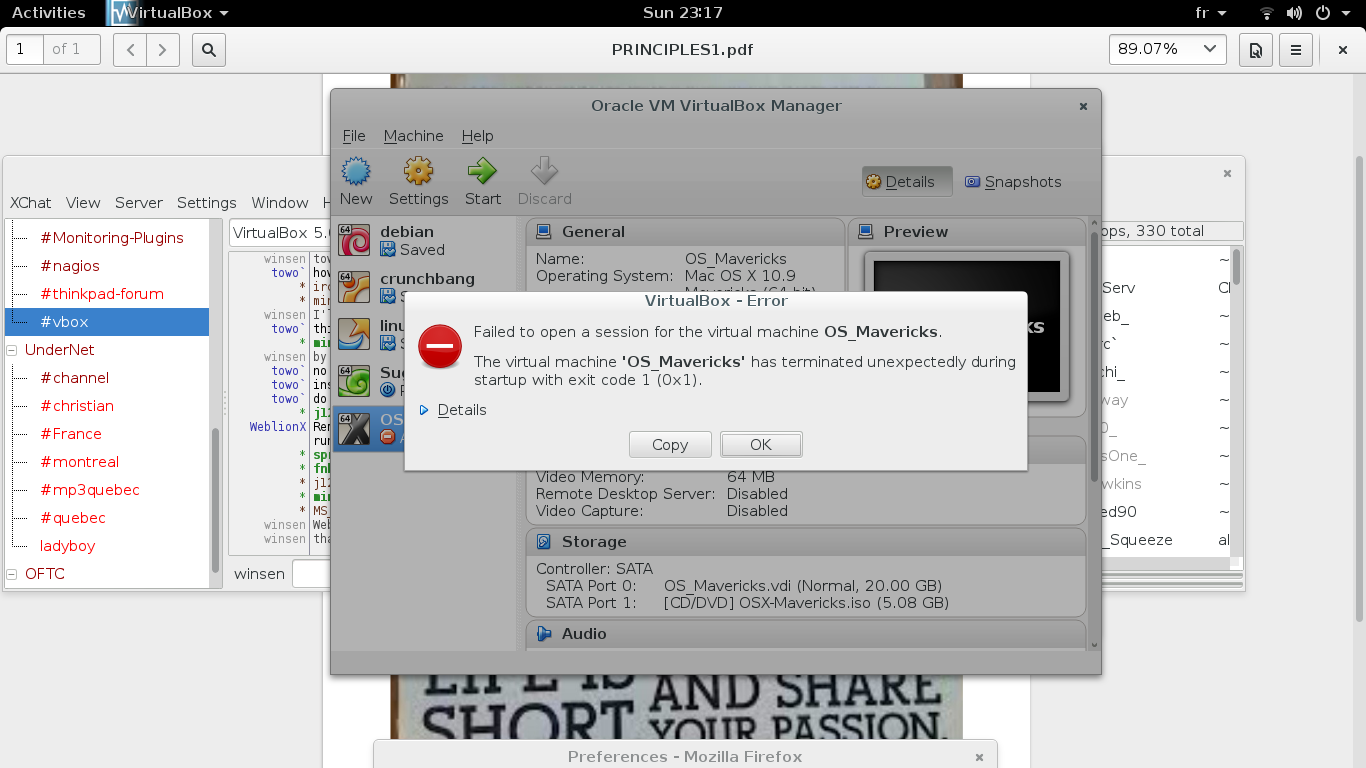Open the File menu in VirtualBox
Screen dimensions: 1366x768
tap(354, 136)
